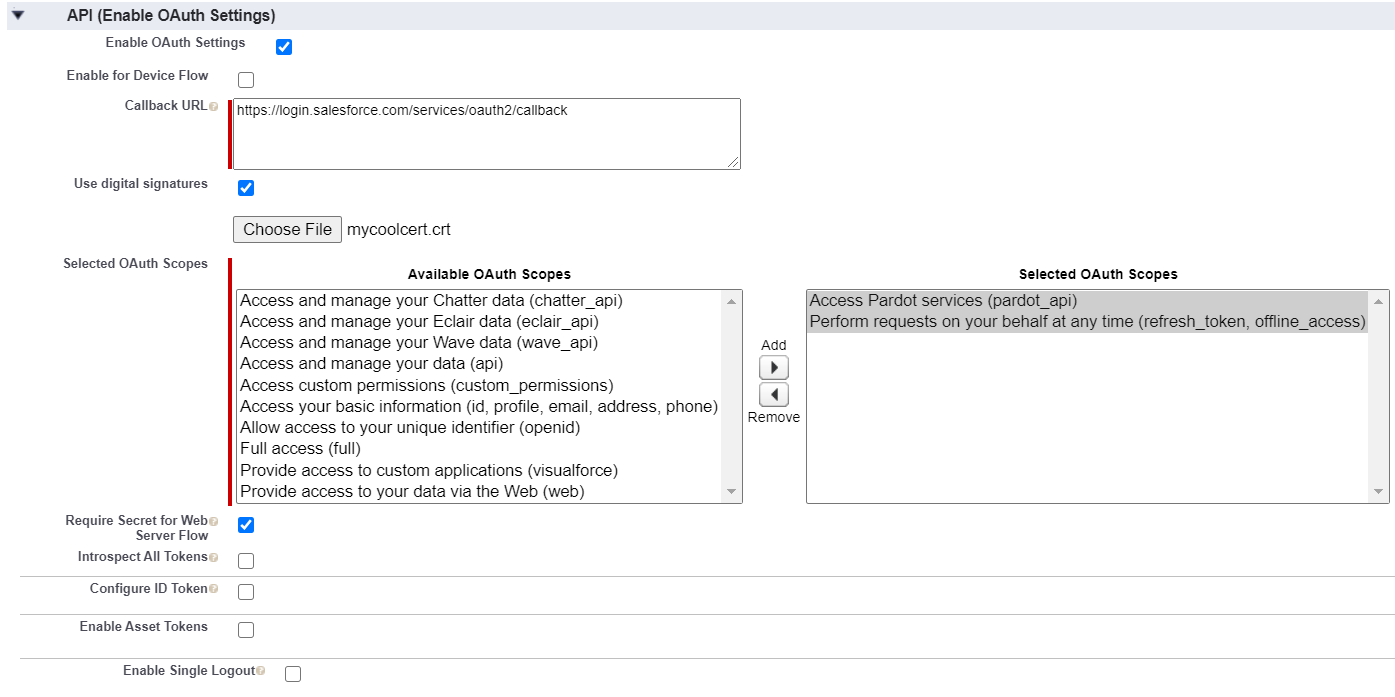This screenshot has width=1395, height=697.
Task: Click the Add arrow button
Action: pos(774,367)
